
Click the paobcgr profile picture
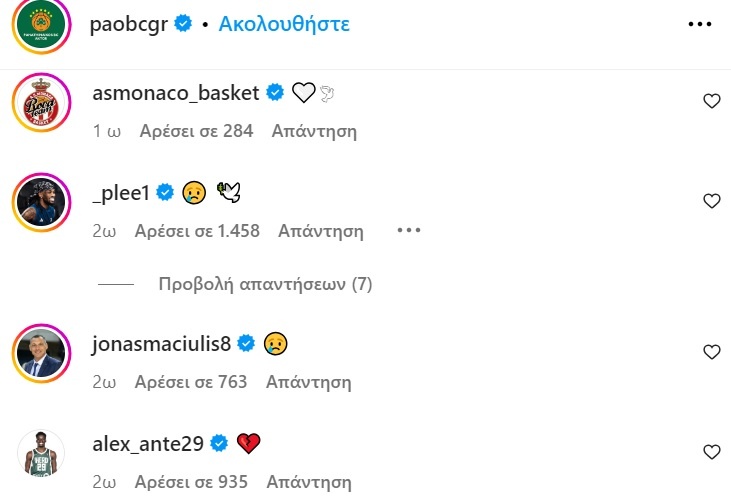(x=40, y=26)
